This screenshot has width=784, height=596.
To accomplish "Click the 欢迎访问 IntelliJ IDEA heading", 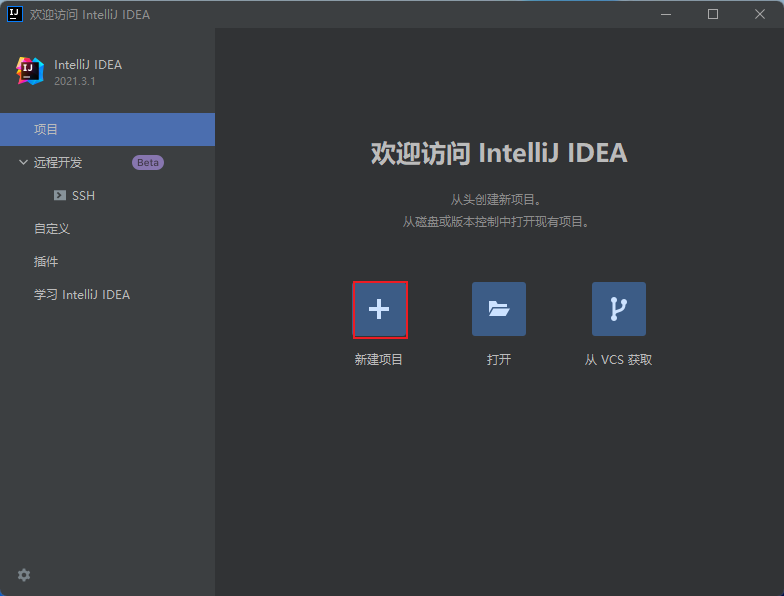I will 499,153.
